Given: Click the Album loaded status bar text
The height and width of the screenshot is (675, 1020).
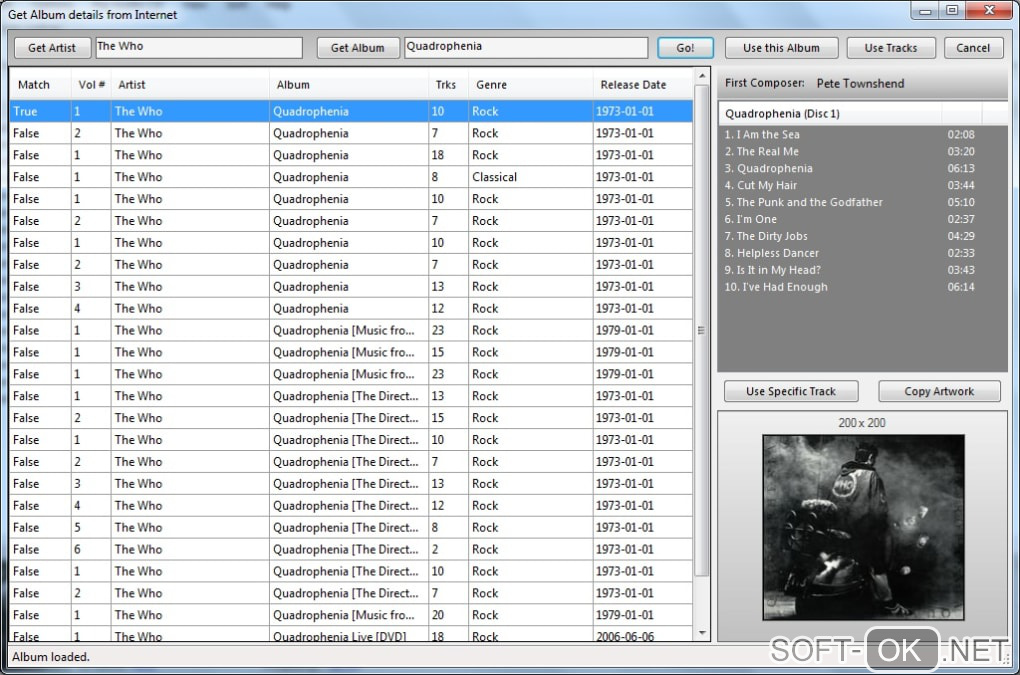Looking at the screenshot, I should point(51,657).
